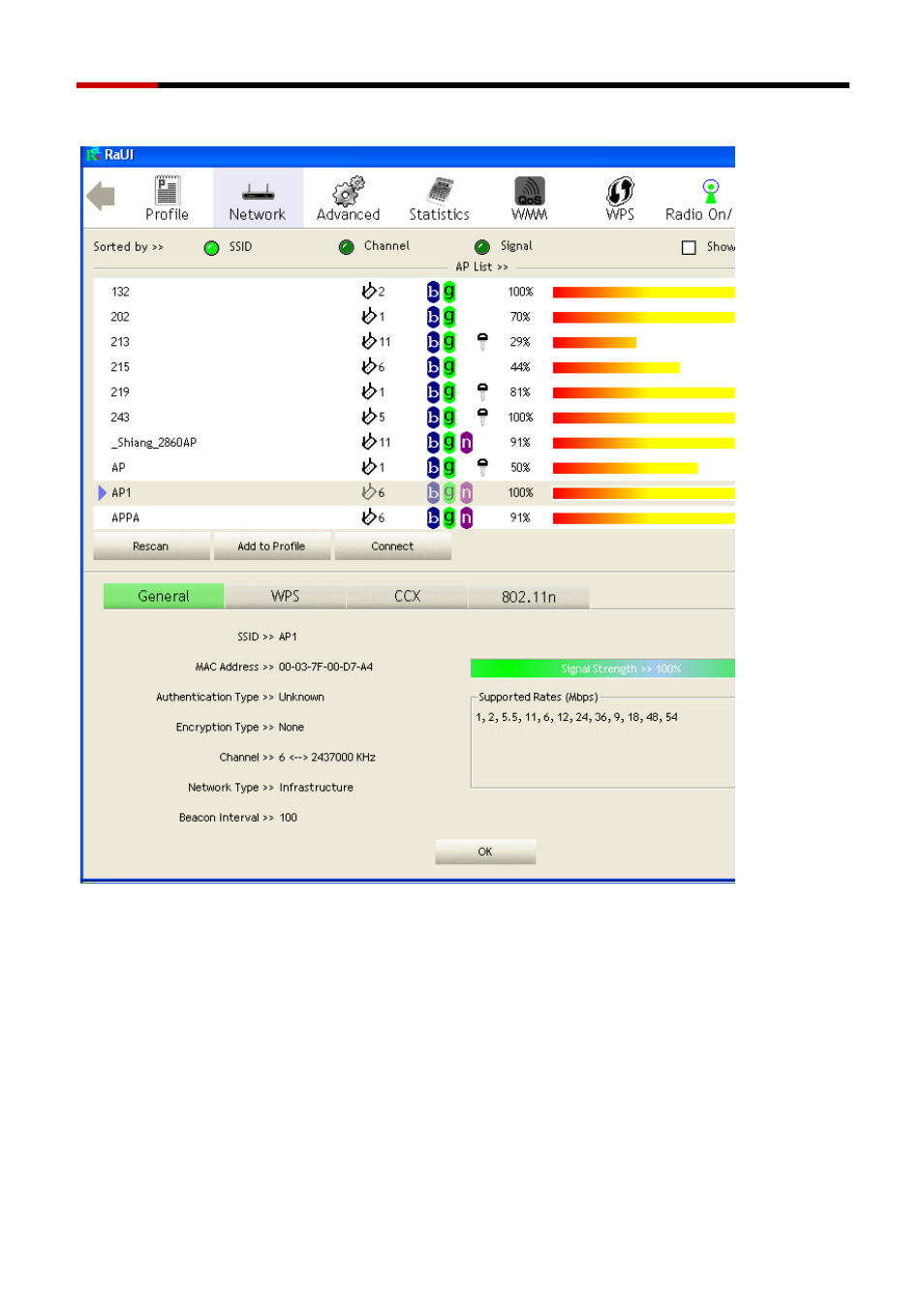Image resolution: width=924 pixels, height=1308 pixels.
Task: Select the 202 network entry
Action: pyautogui.click(x=120, y=317)
